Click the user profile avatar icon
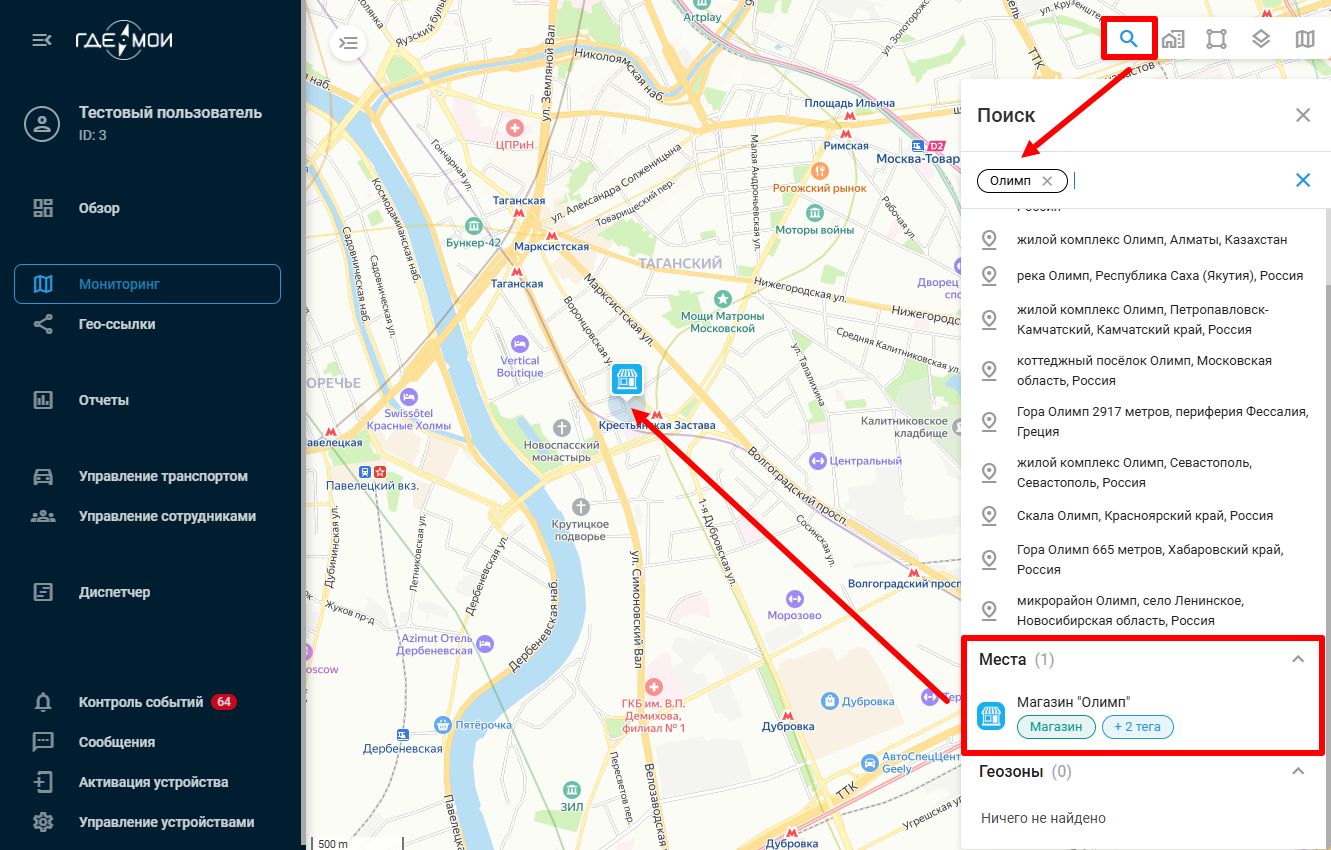1331x850 pixels. [42, 124]
